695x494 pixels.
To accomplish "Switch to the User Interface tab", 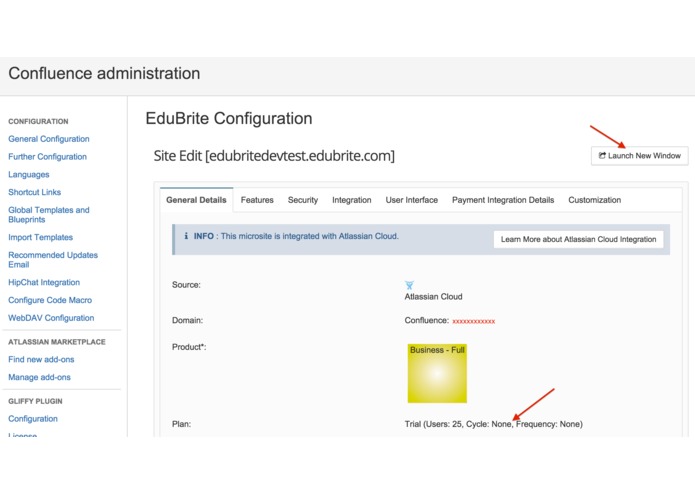I will click(x=412, y=200).
